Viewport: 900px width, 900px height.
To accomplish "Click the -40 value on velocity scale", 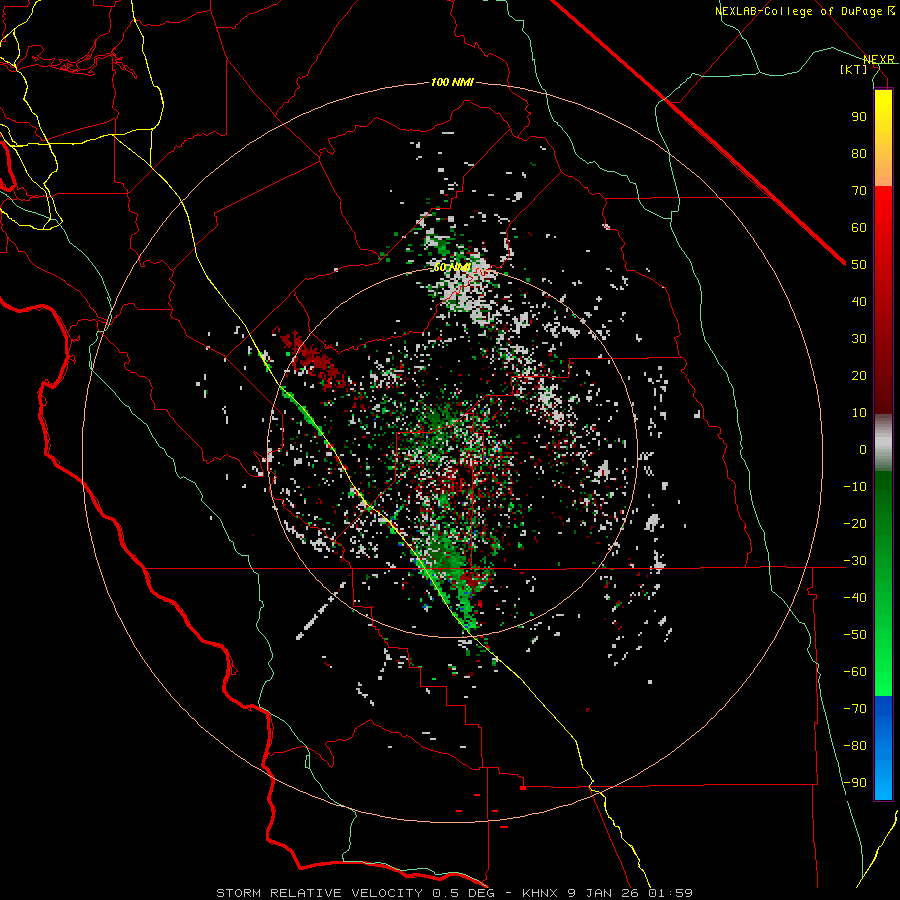I will pyautogui.click(x=855, y=598).
